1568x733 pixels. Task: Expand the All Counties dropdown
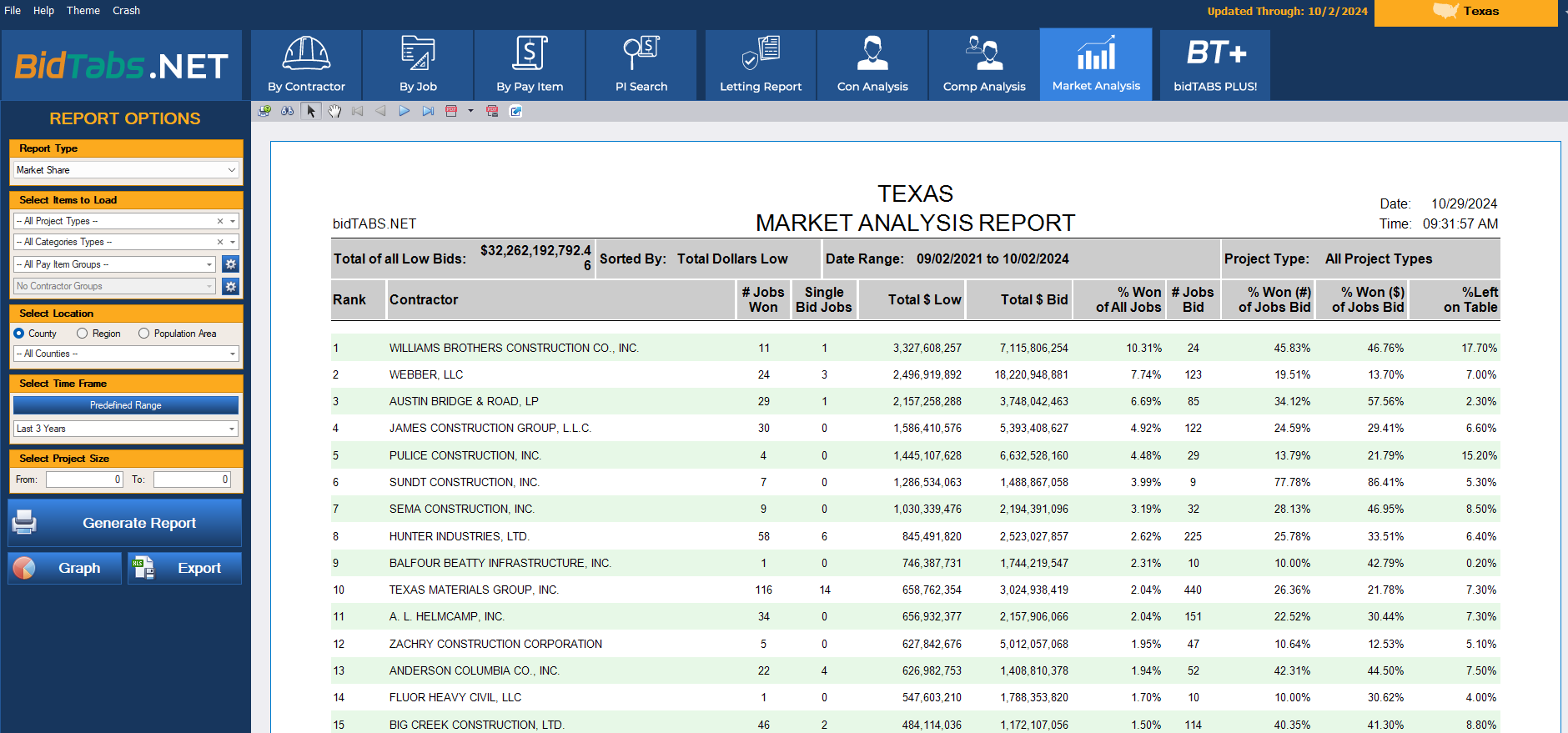point(233,354)
